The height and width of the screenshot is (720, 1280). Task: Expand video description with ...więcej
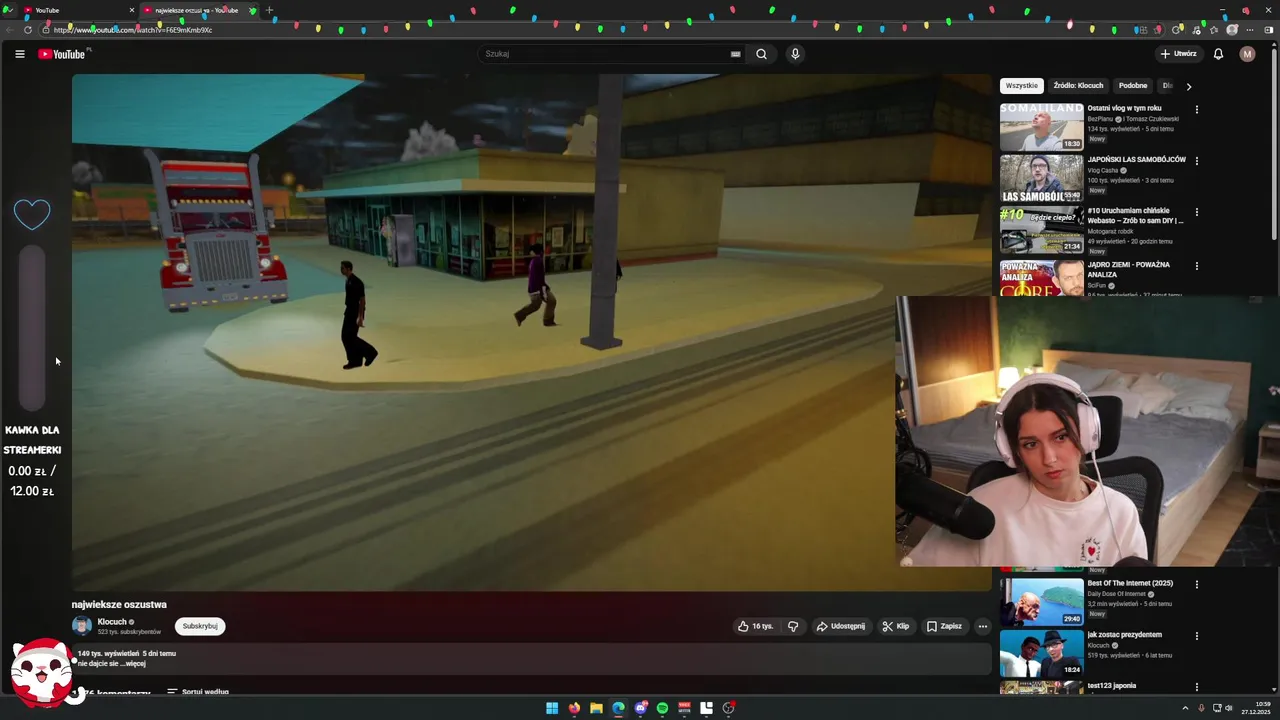[131, 664]
